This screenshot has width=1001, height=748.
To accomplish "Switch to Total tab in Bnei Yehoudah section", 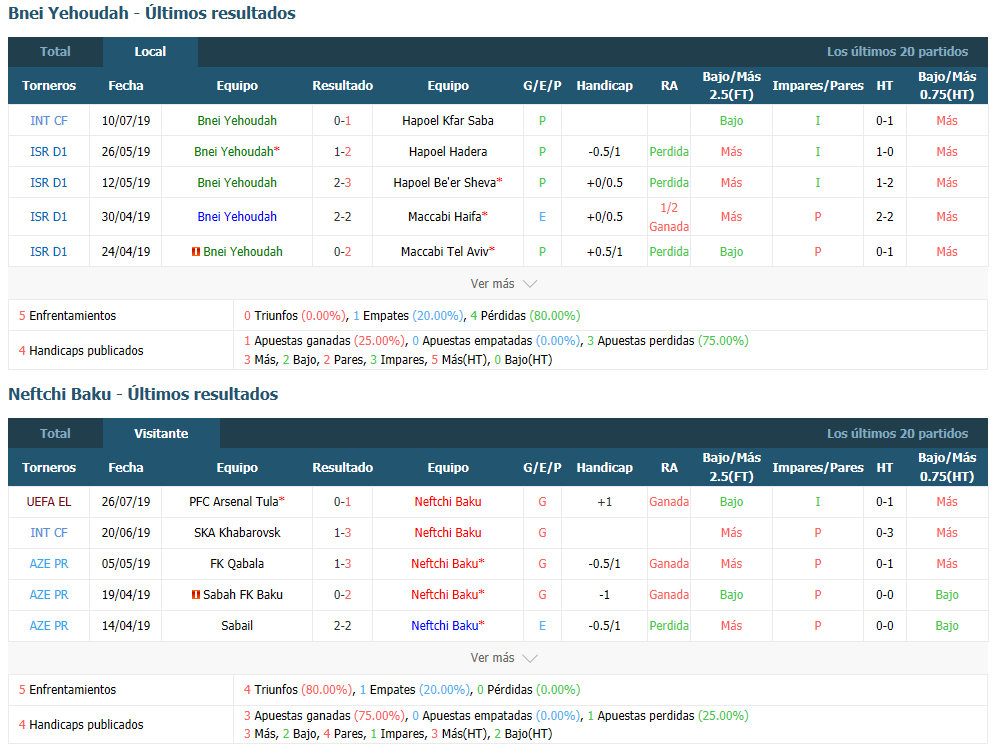I will click(x=56, y=52).
